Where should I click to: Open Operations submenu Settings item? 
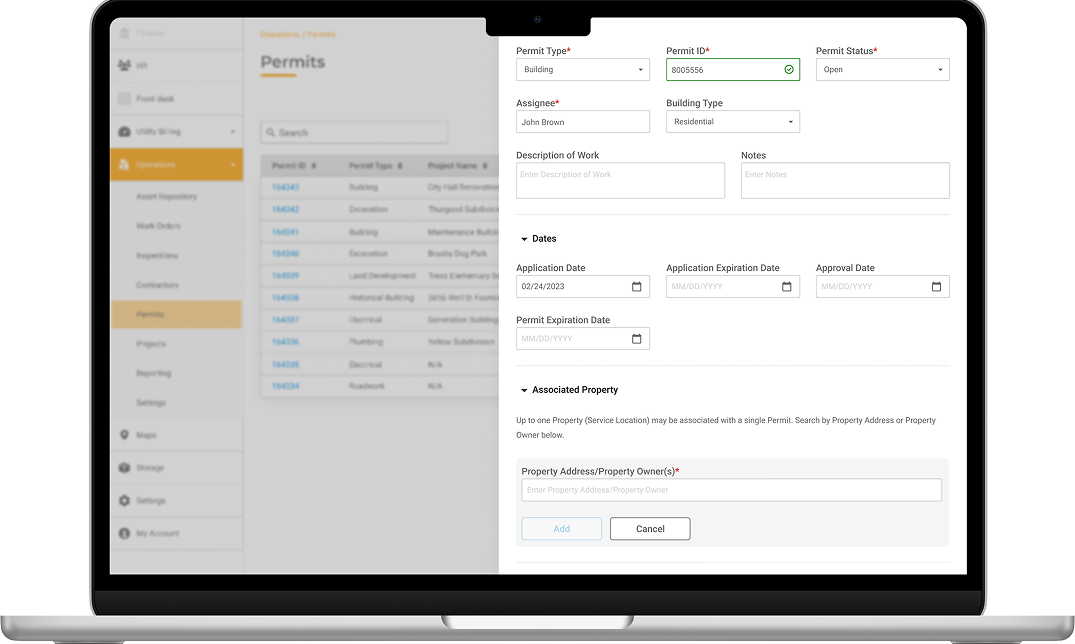pyautogui.click(x=151, y=403)
